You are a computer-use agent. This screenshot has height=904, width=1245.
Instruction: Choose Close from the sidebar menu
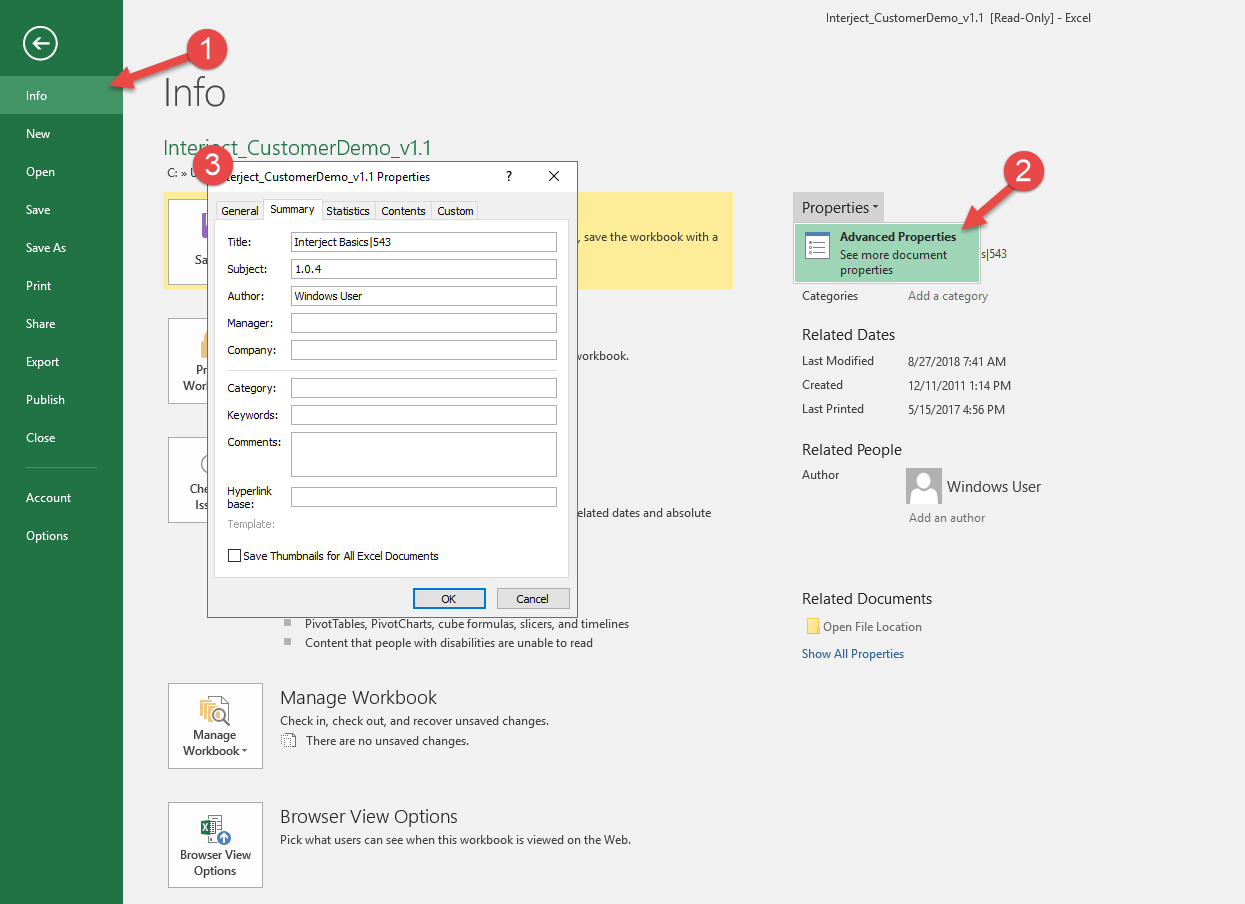(x=61, y=438)
